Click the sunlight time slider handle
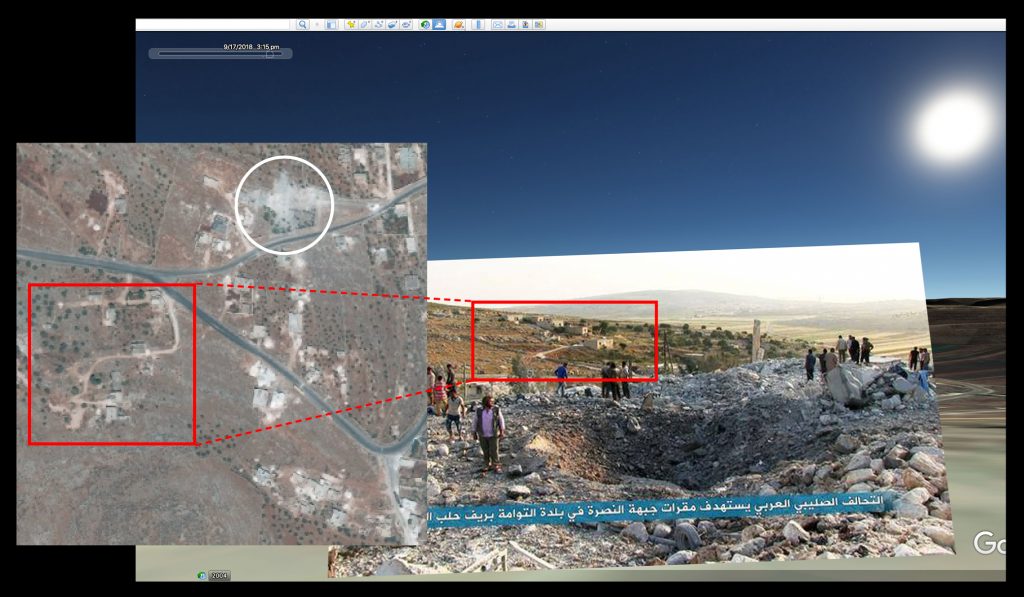 tap(269, 55)
